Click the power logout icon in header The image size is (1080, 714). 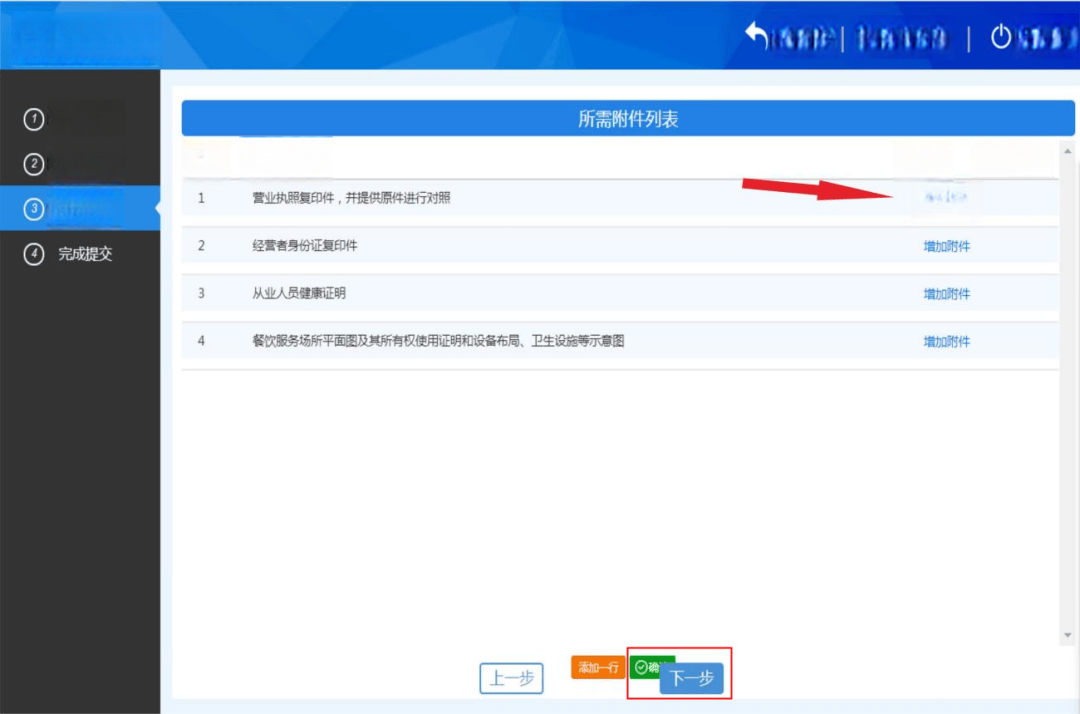1001,36
